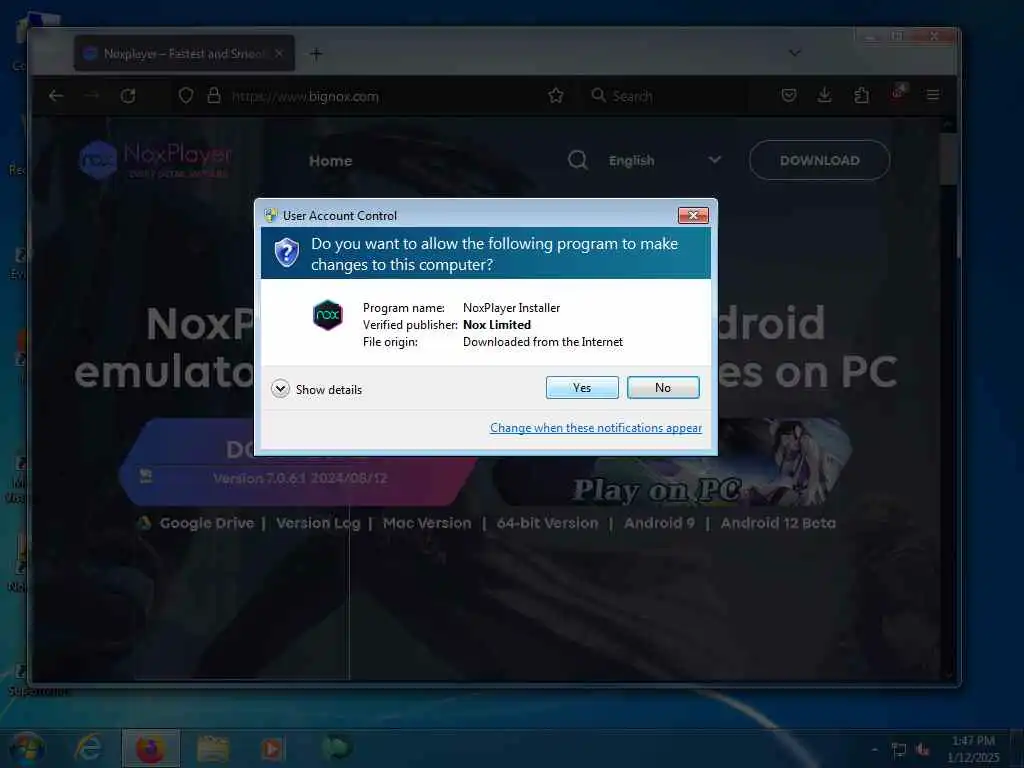Screen dimensions: 1024x768
Task: Open the Pocket save icon in Firefox
Action: pyautogui.click(x=789, y=95)
